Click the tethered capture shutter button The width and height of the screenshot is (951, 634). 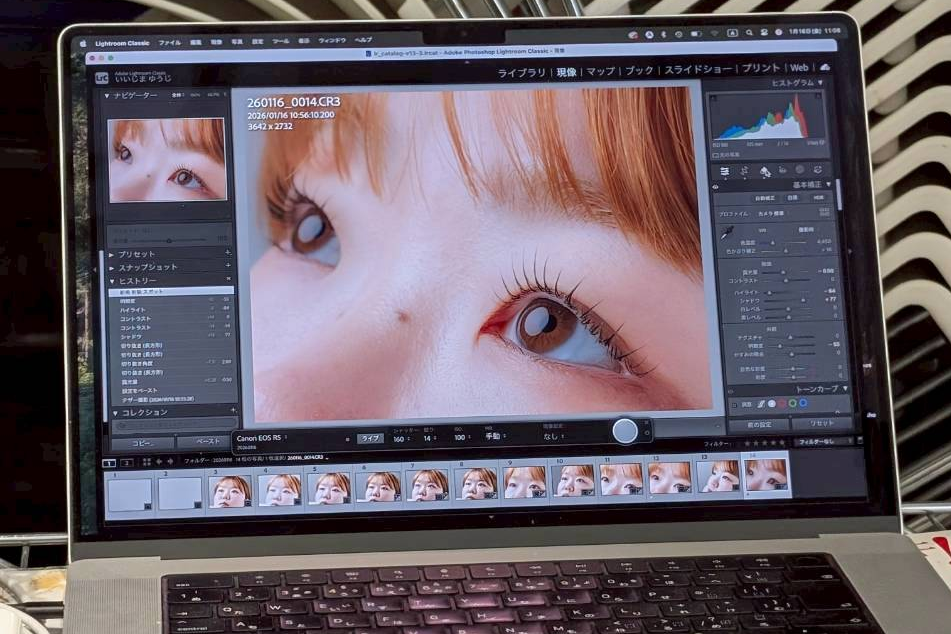(625, 431)
